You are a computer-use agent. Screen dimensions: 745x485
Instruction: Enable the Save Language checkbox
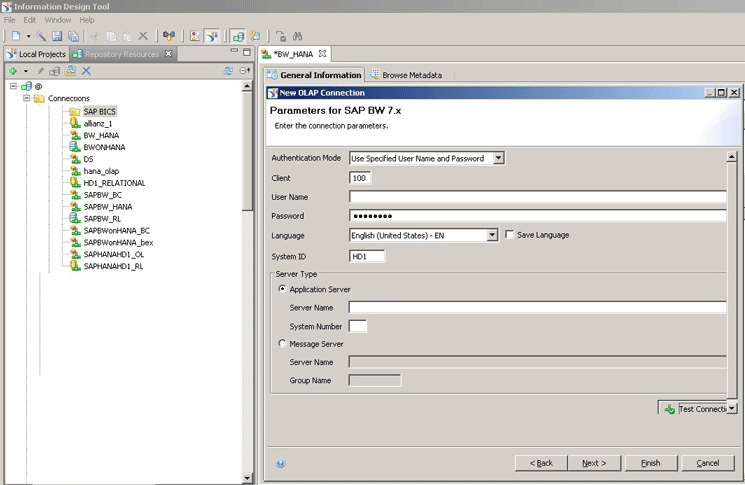pyautogui.click(x=510, y=235)
